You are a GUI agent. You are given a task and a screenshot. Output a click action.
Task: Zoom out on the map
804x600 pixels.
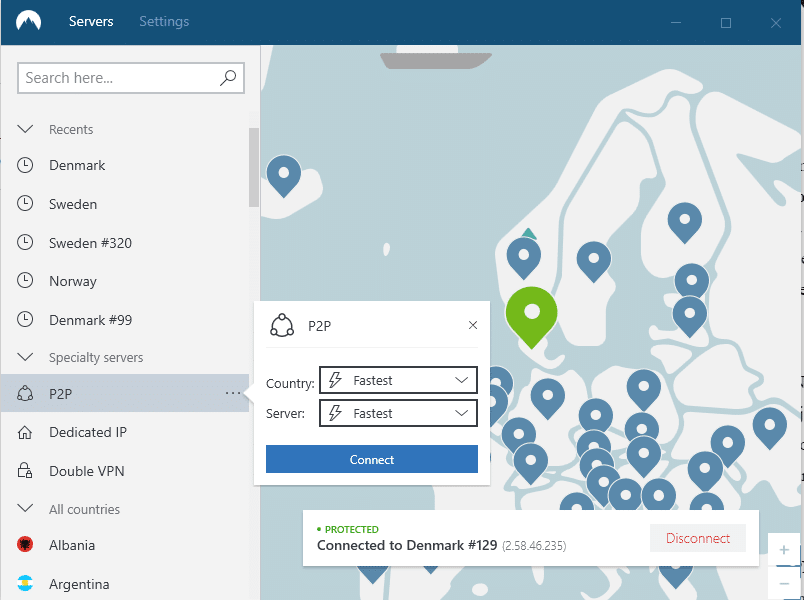coord(784,584)
